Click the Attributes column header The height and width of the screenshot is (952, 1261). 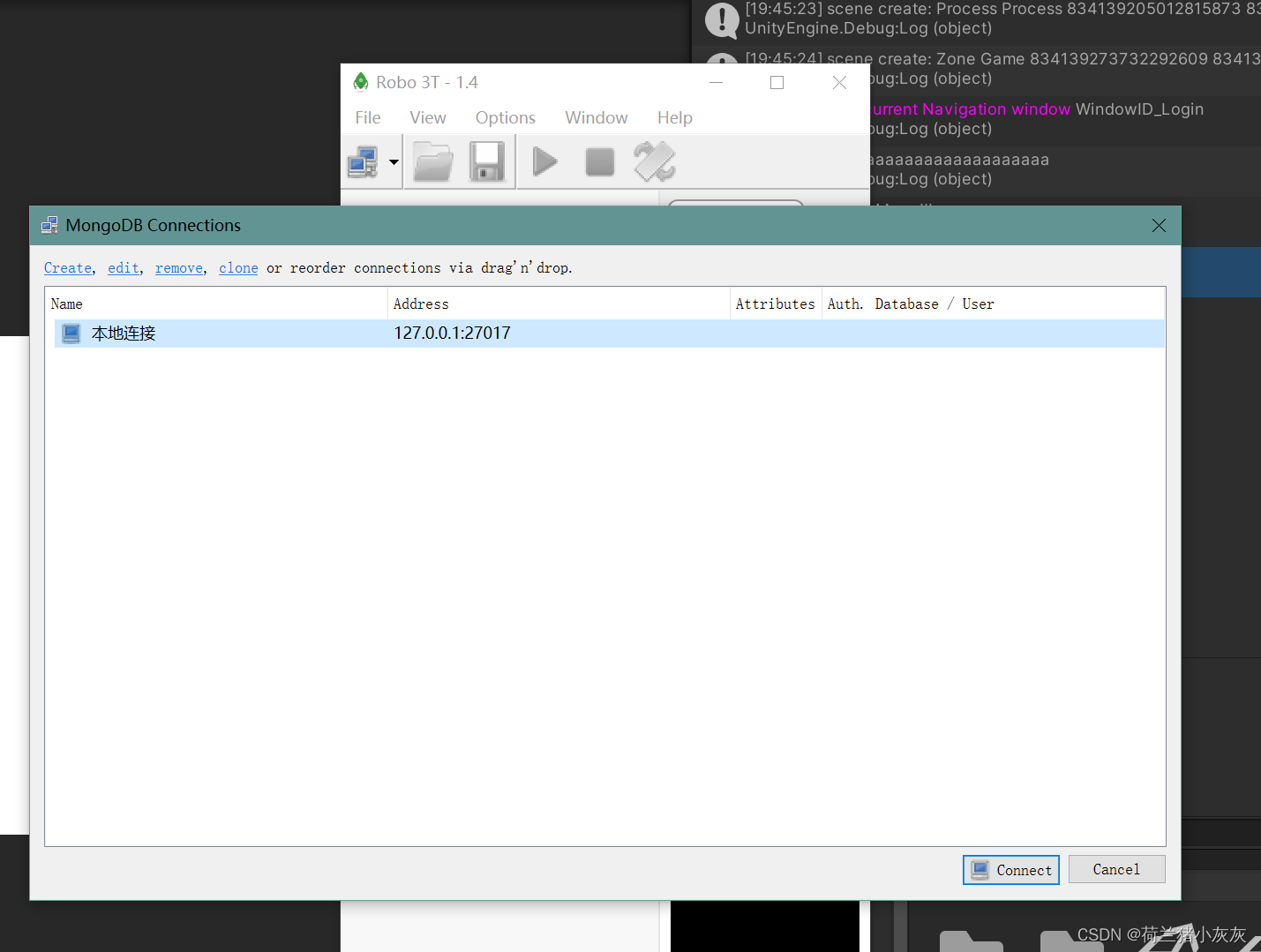point(776,304)
